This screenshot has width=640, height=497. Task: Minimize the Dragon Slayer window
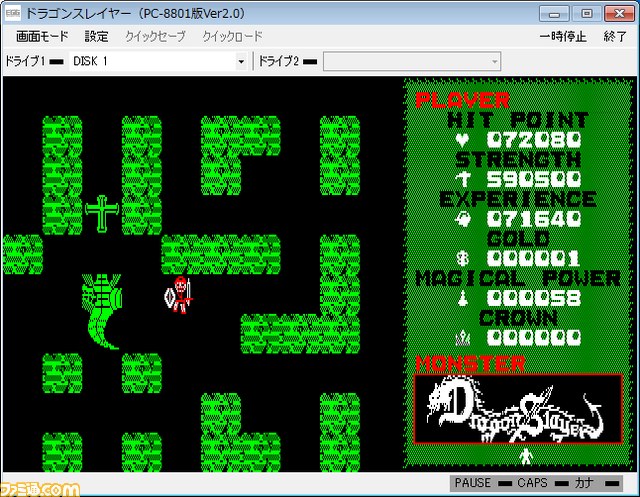(554, 13)
